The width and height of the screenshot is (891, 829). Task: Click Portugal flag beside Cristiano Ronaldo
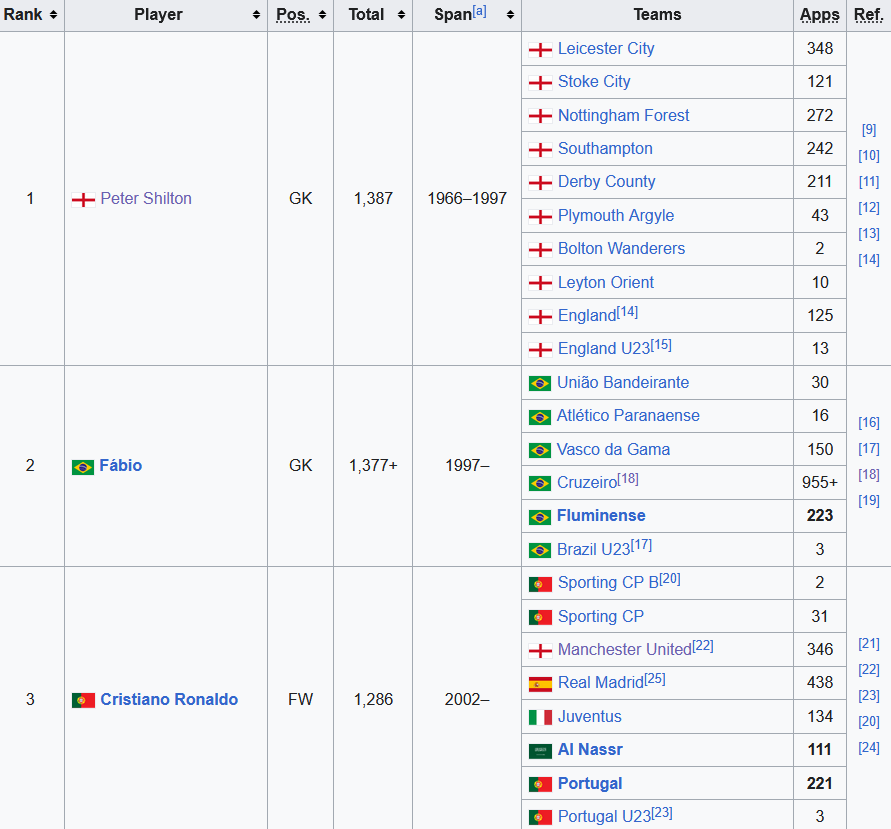[83, 701]
